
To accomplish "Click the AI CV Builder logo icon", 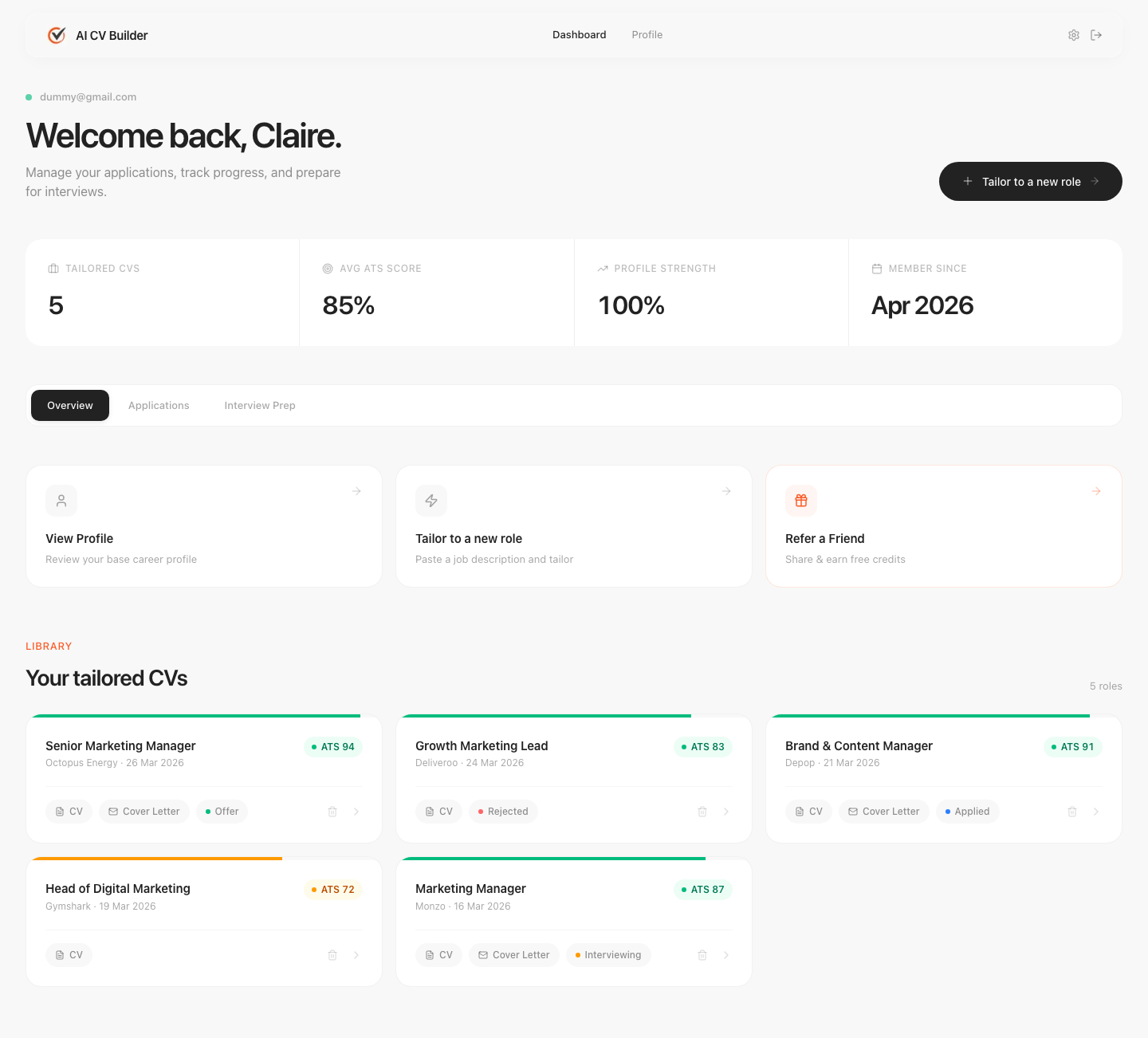I will click(57, 35).
